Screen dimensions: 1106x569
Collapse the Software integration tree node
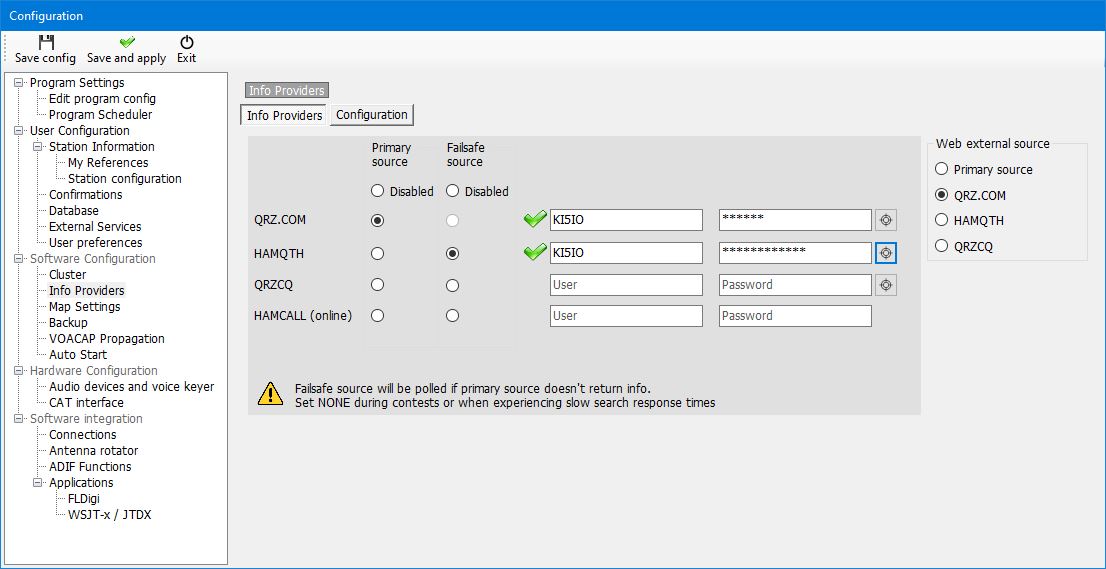[18, 419]
